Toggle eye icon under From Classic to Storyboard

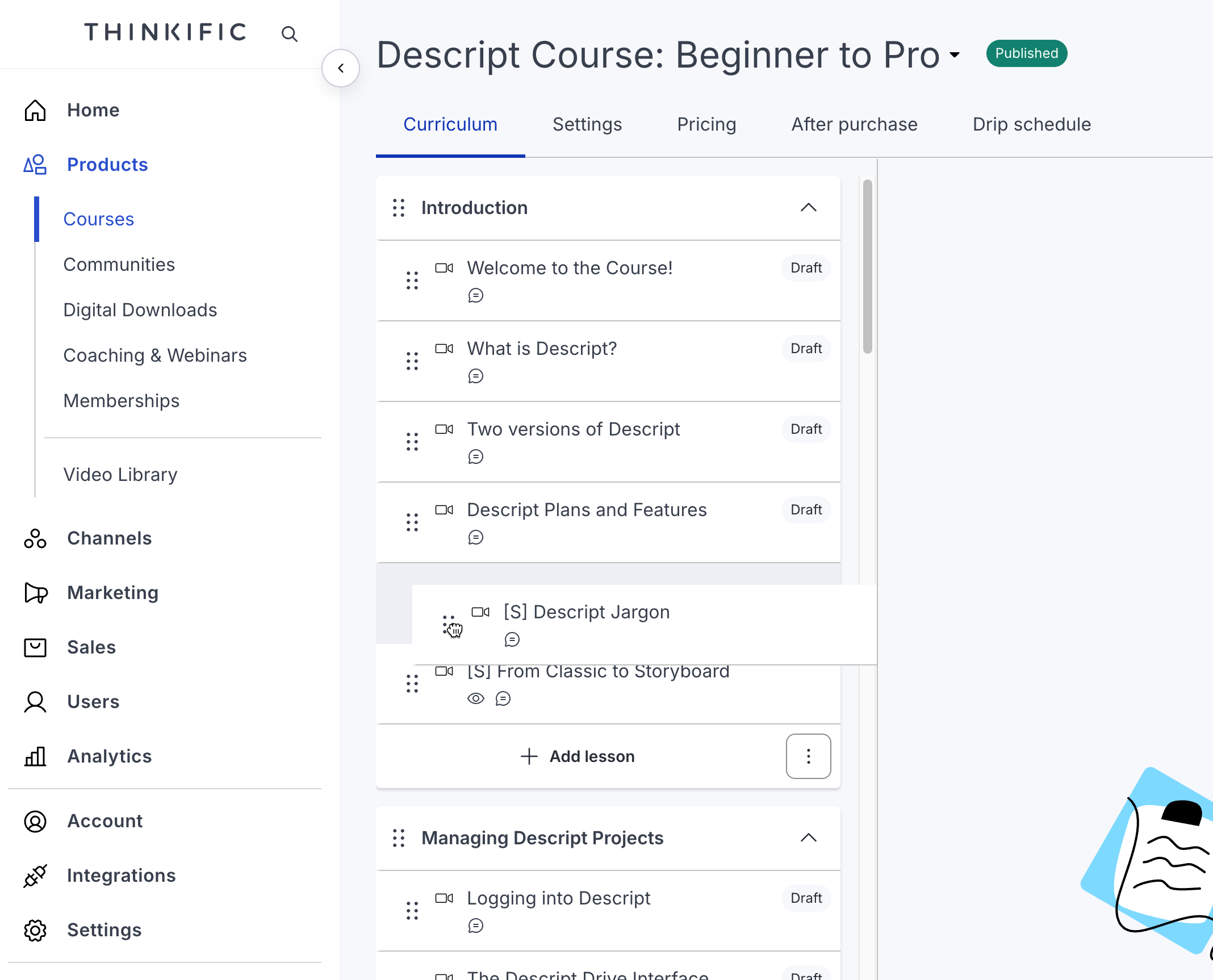coord(475,698)
